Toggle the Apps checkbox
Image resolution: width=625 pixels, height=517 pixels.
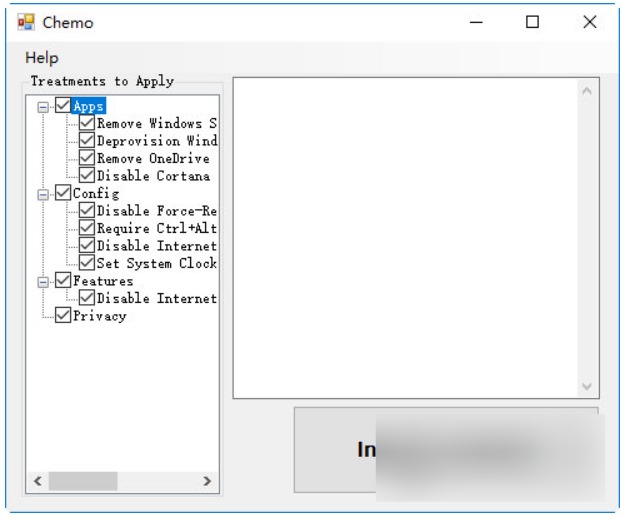coord(63,106)
